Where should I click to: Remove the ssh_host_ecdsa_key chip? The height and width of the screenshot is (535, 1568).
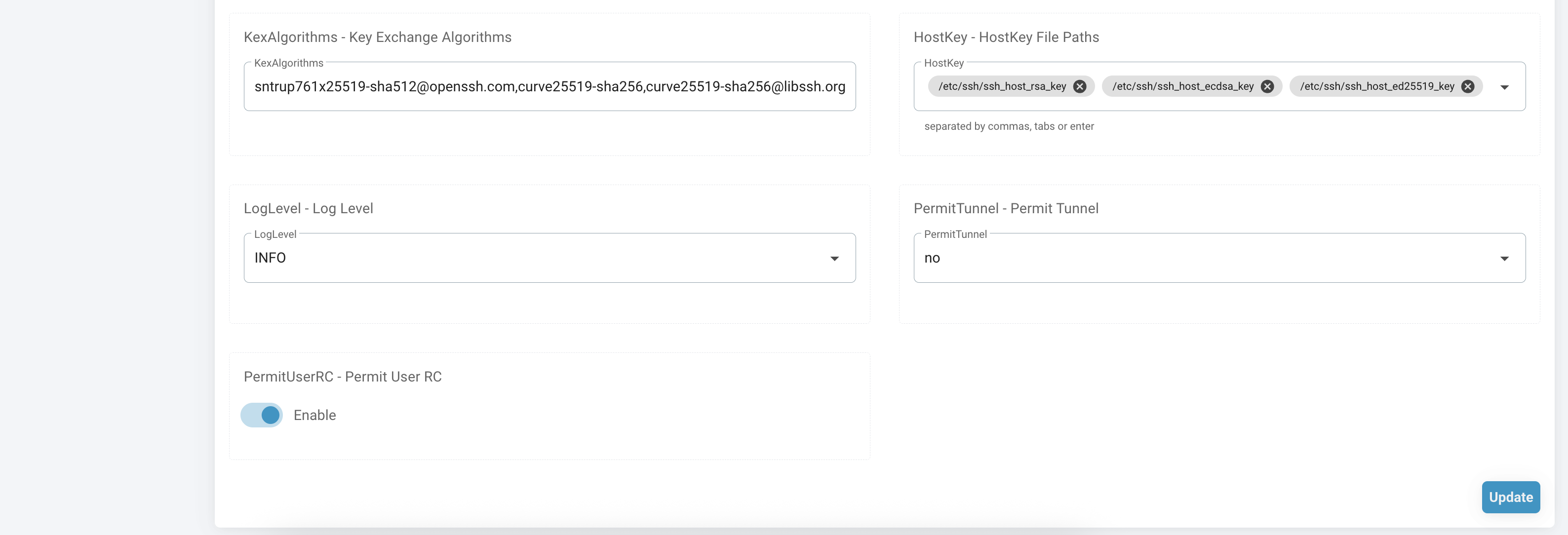pos(1267,86)
